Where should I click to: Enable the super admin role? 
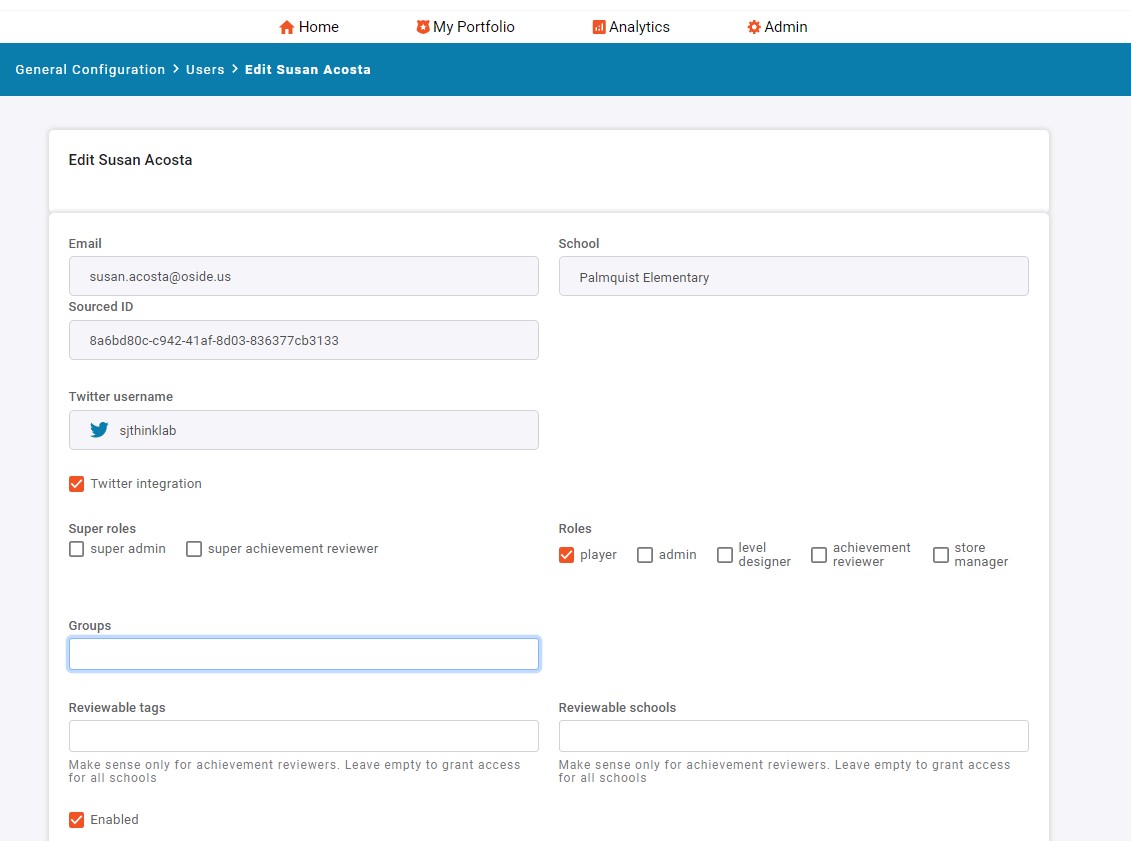[x=76, y=549]
